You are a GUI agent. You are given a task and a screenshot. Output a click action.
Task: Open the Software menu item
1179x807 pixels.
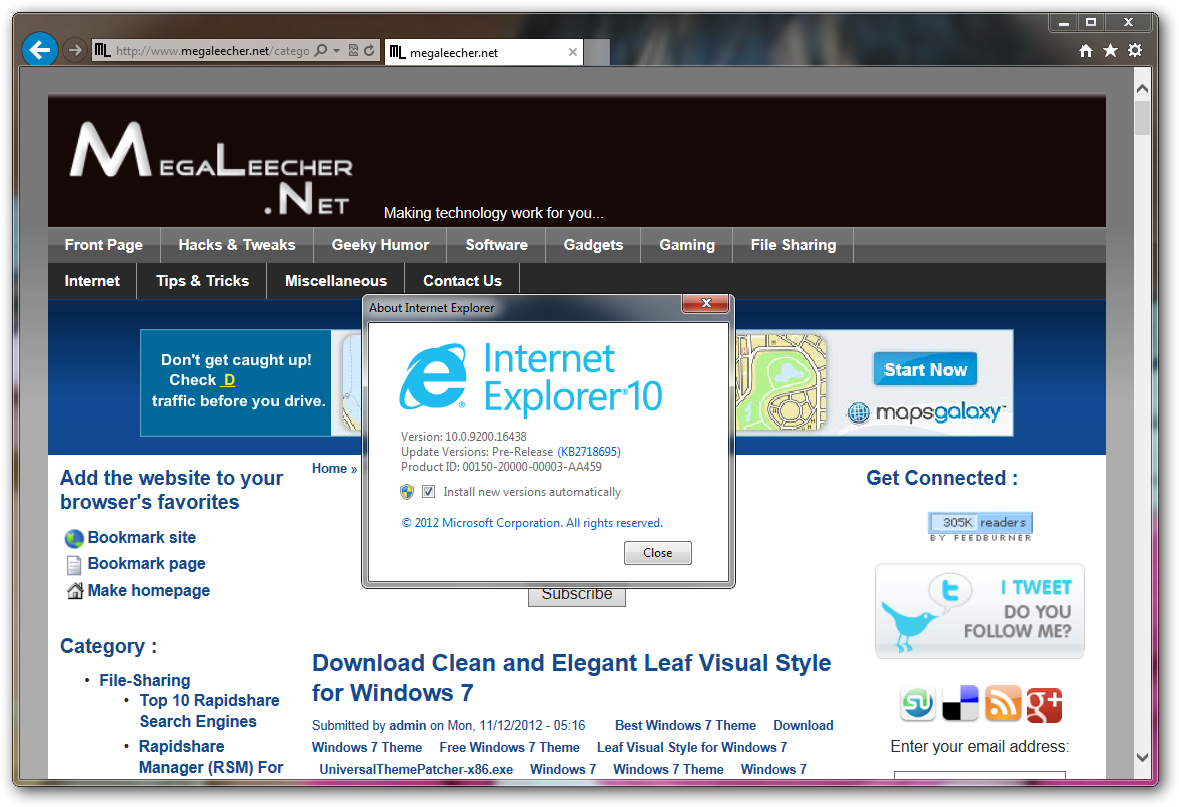(496, 244)
